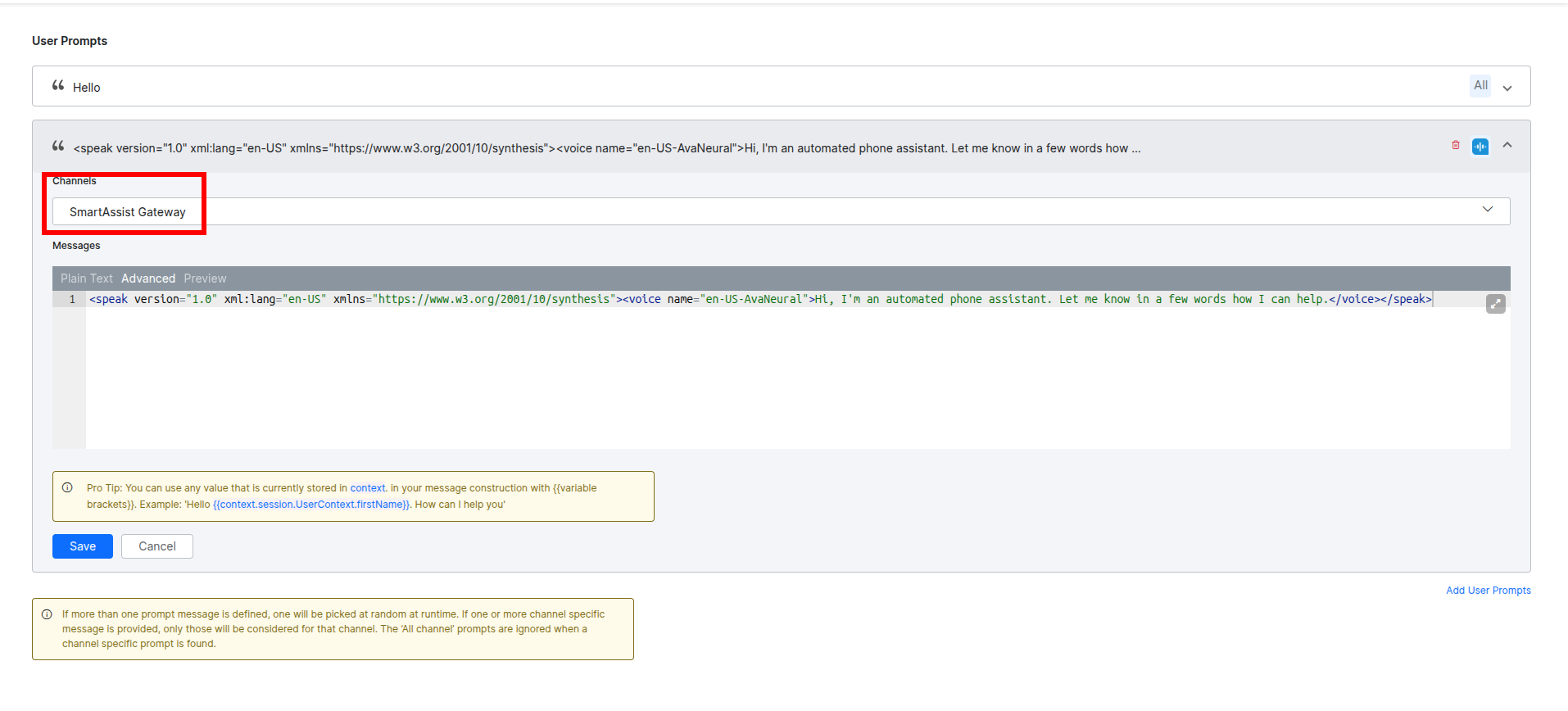
Task: Switch to the Plain Text tab
Action: (x=86, y=279)
